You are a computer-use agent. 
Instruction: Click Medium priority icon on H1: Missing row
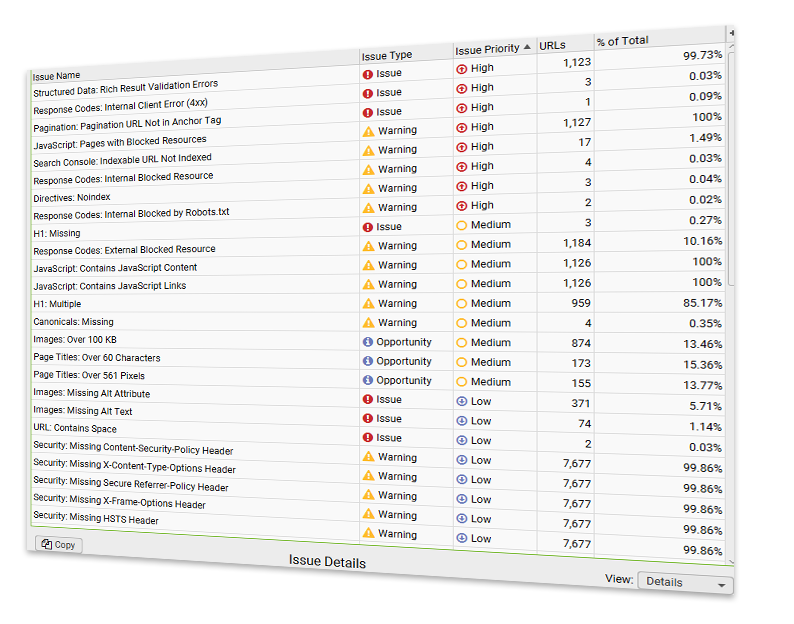[461, 226]
